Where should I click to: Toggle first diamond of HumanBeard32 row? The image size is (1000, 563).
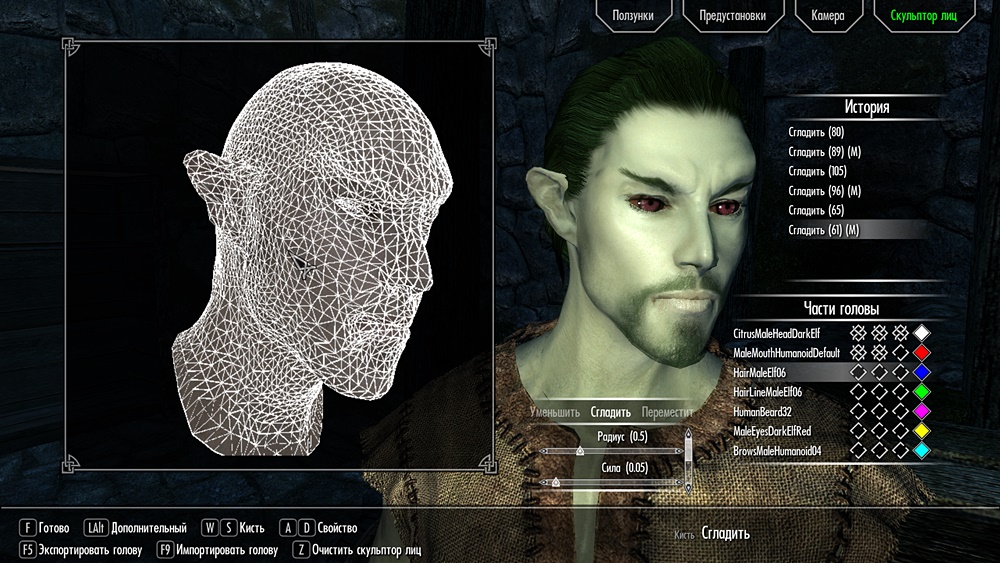[x=858, y=411]
